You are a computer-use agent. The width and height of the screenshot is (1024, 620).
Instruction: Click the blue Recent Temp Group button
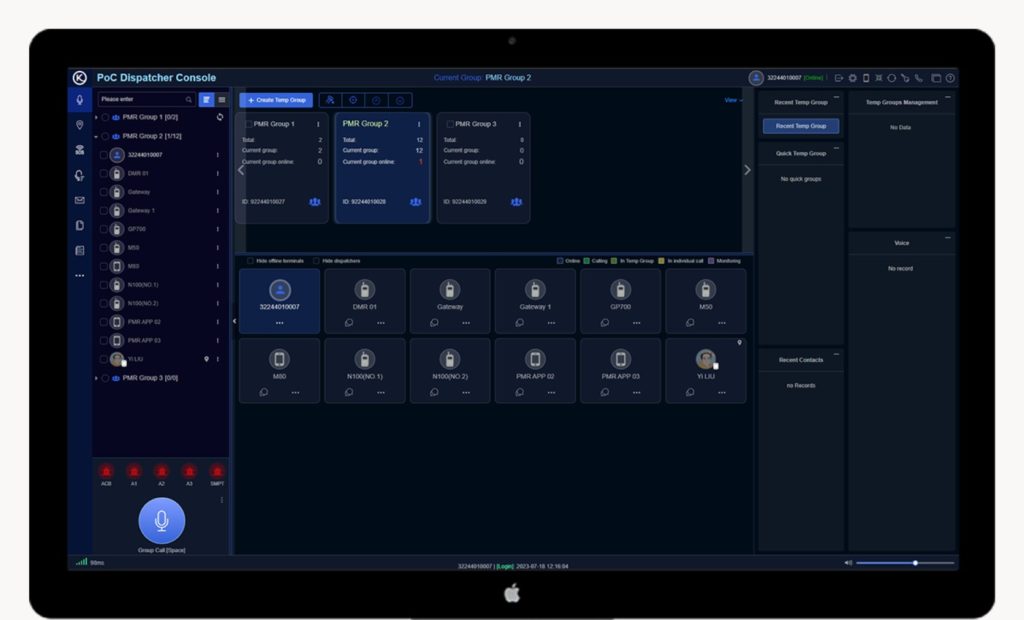tap(801, 125)
